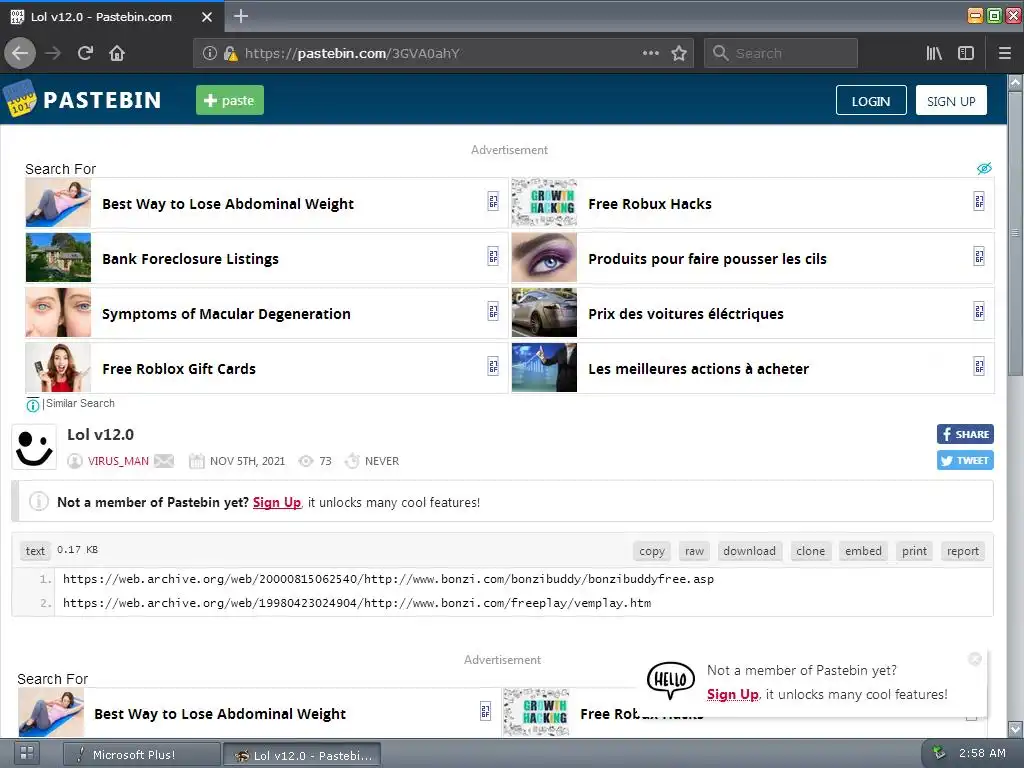Show site information icon in address bar
Image resolution: width=1024 pixels, height=768 pixels.
210,53
